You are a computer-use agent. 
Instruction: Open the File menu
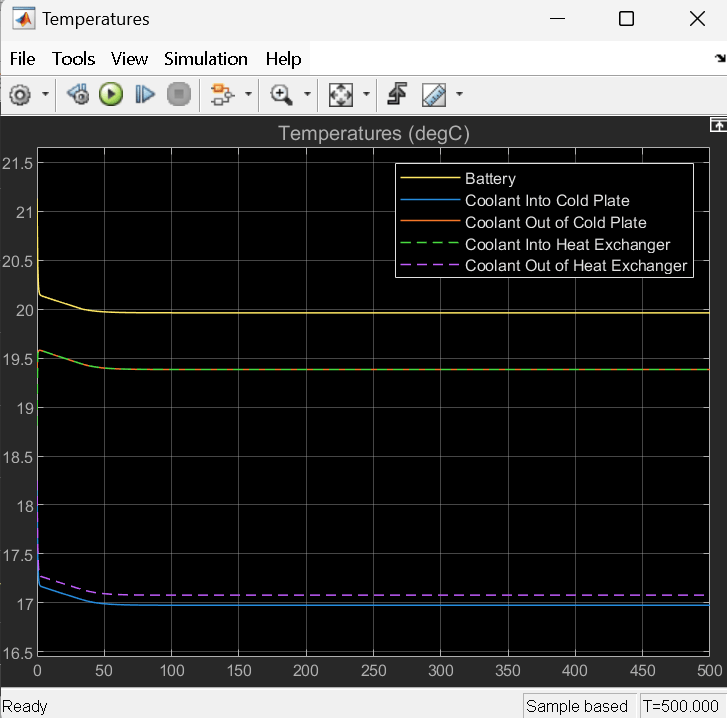(22, 59)
